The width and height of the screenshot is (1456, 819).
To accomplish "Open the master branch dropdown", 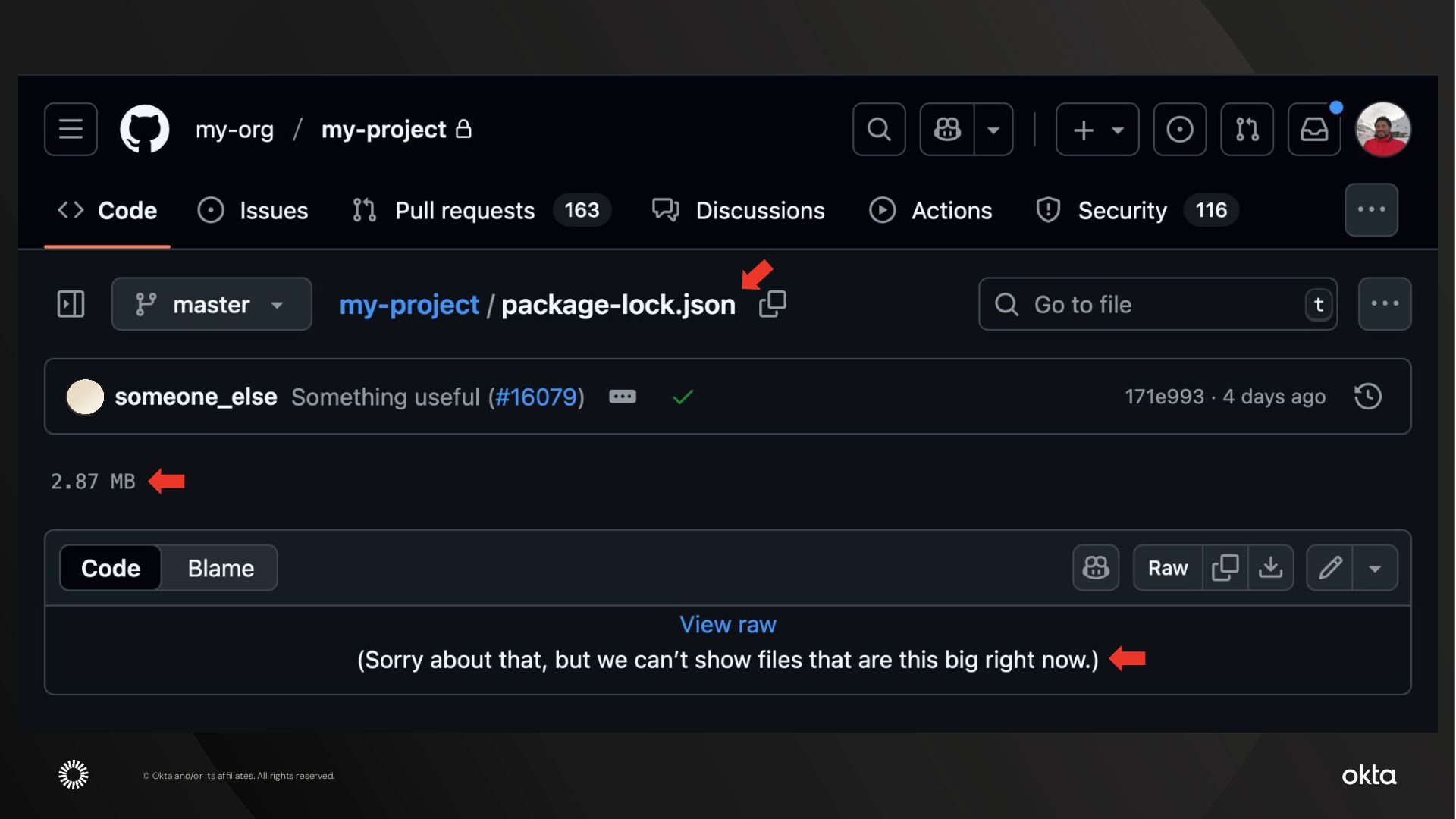I will (211, 304).
